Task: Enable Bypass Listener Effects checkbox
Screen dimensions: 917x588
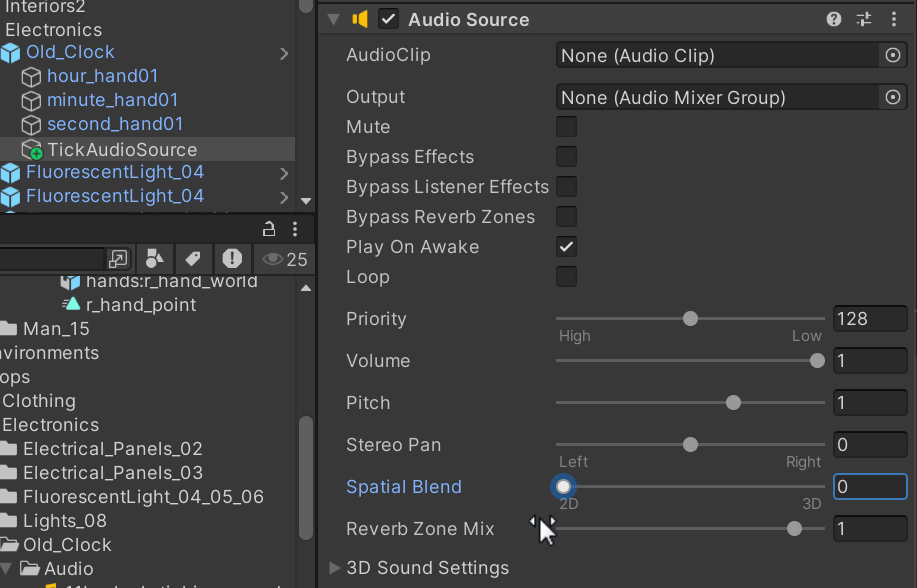Action: coord(566,187)
